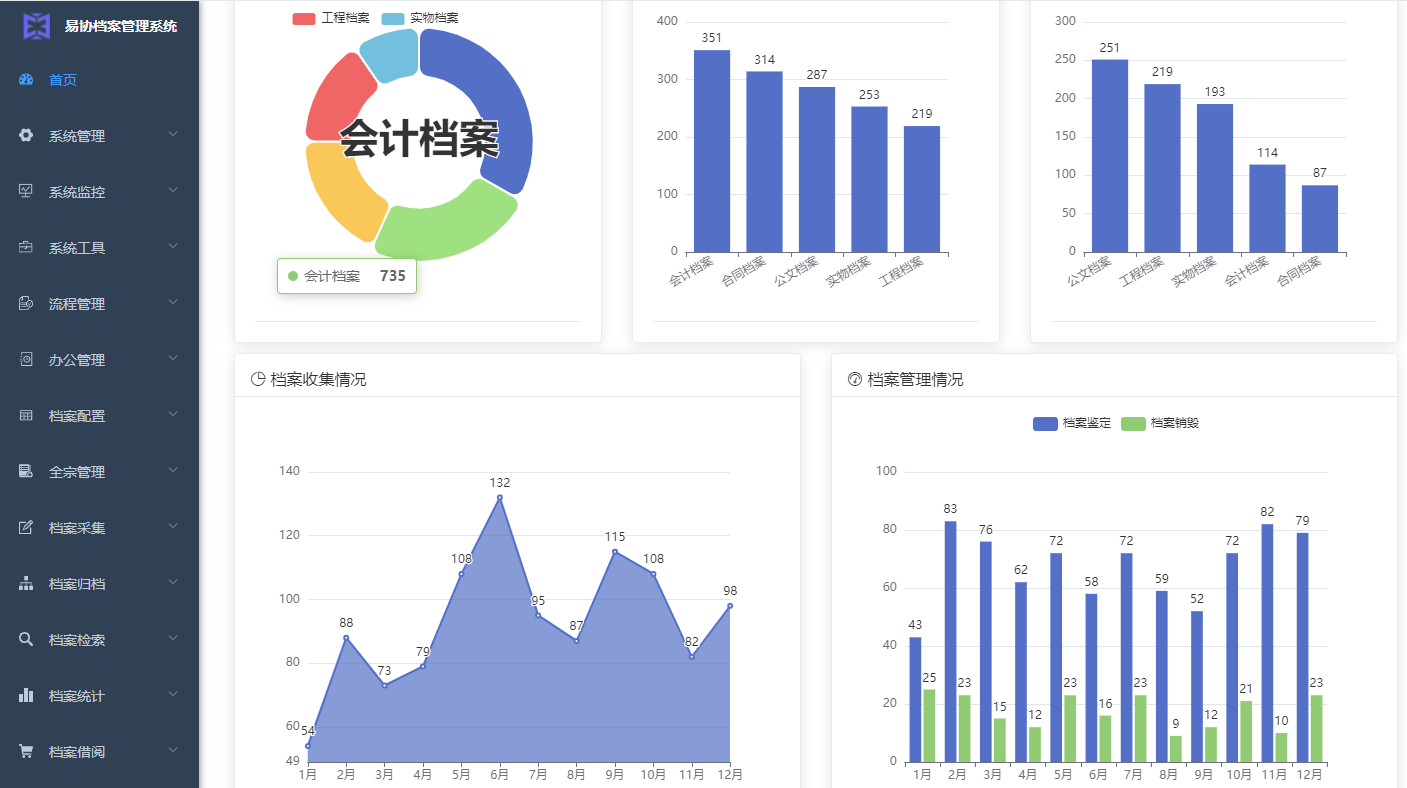Open the 系统管理 menu
Screen dimensions: 1407x788
[99, 136]
